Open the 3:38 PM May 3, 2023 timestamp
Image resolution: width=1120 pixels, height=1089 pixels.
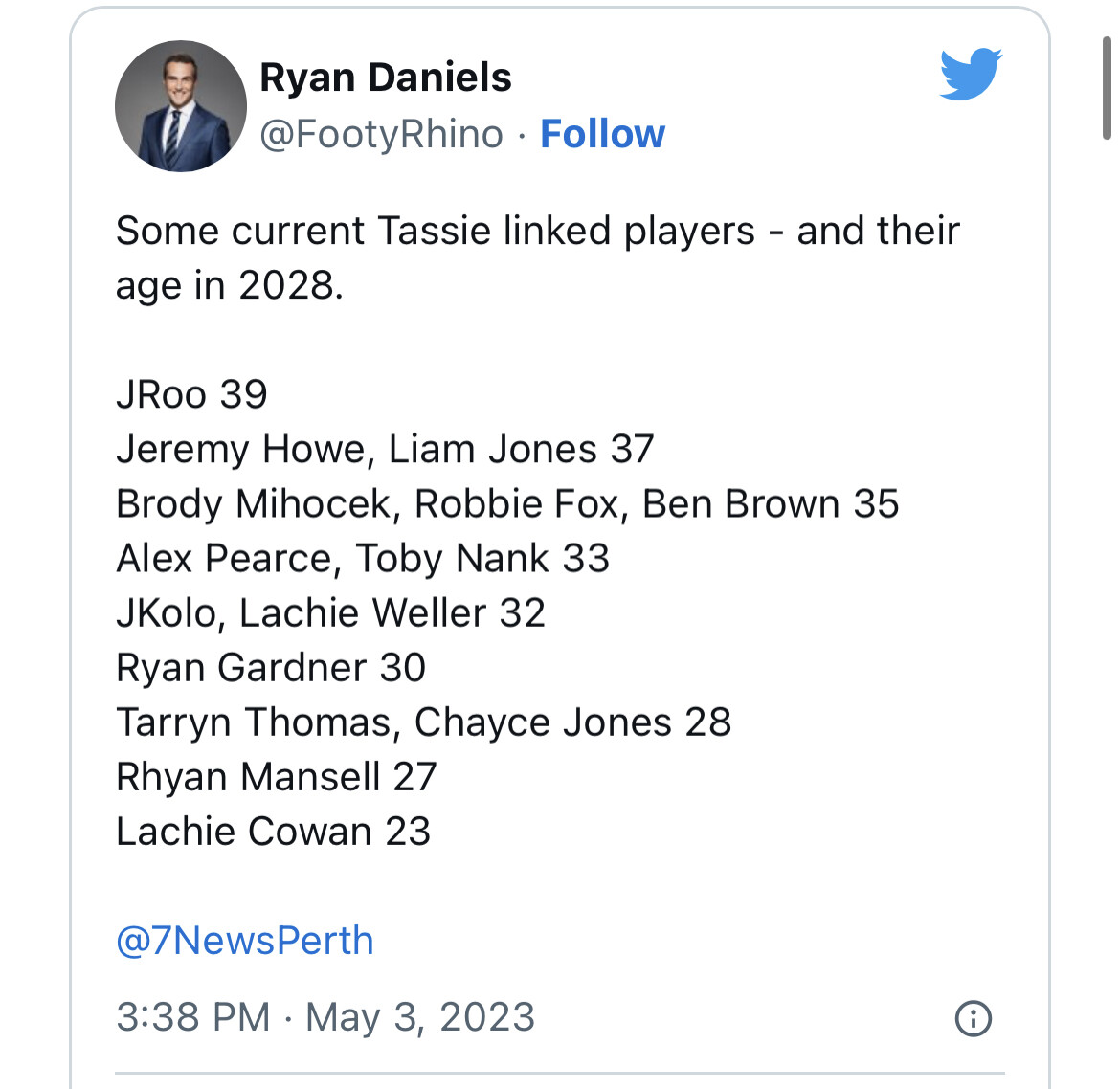coord(325,1017)
